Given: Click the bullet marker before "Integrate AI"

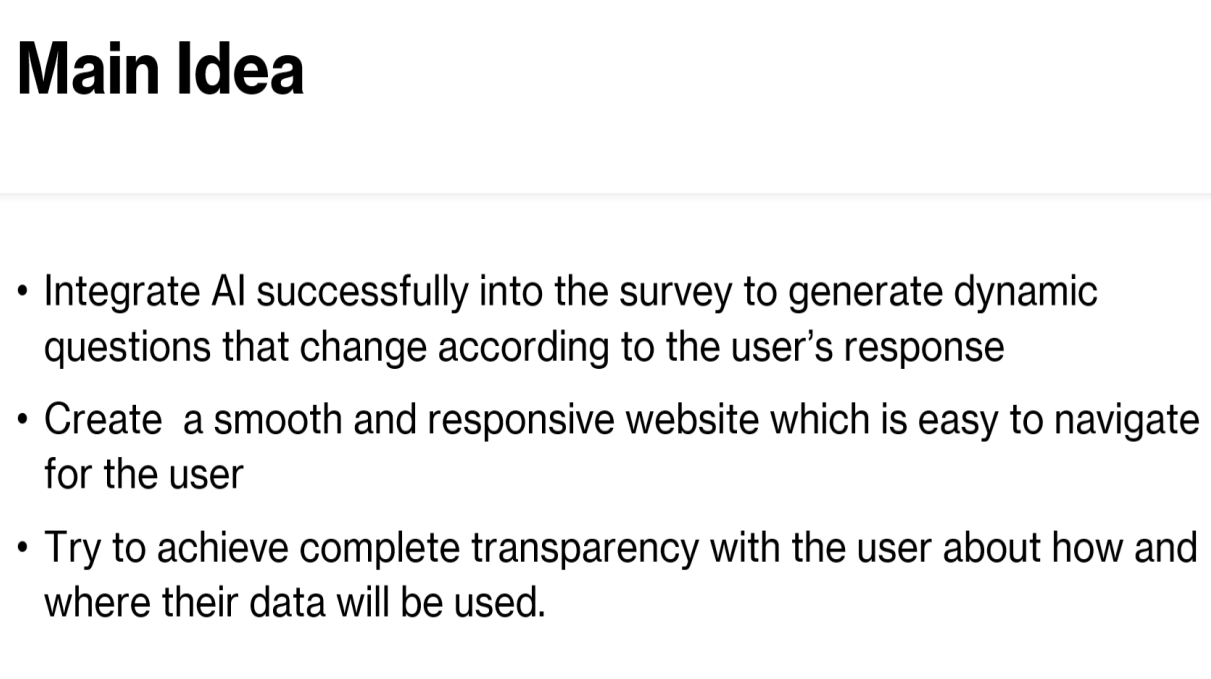Looking at the screenshot, I should click(23, 295).
